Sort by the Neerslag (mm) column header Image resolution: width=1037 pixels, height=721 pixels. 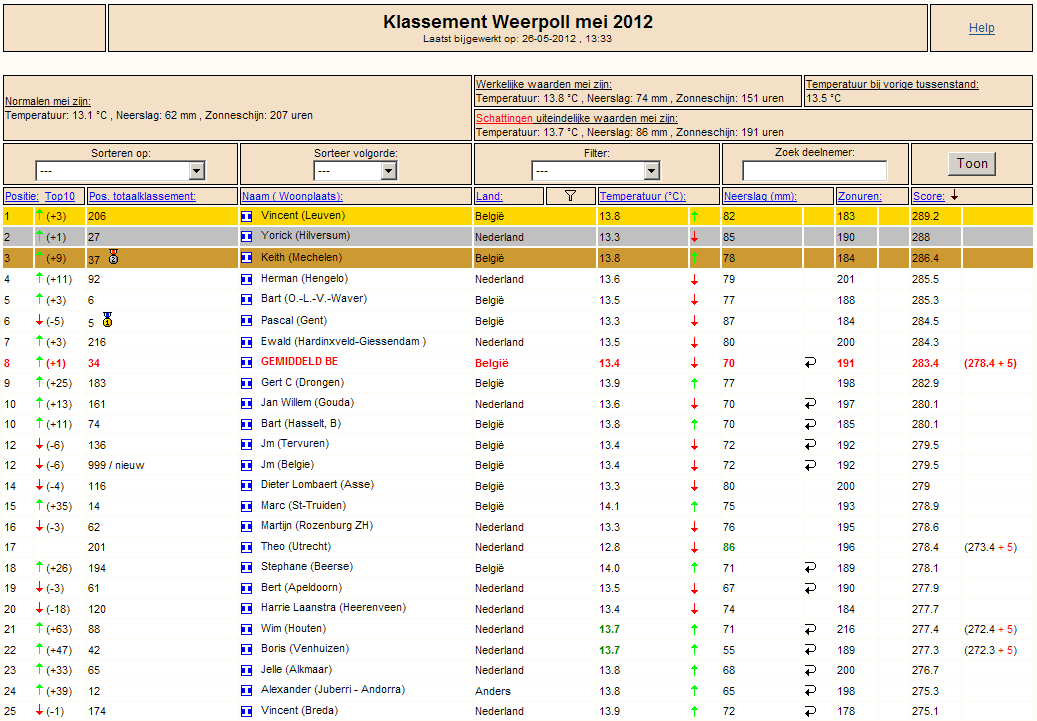(760, 196)
